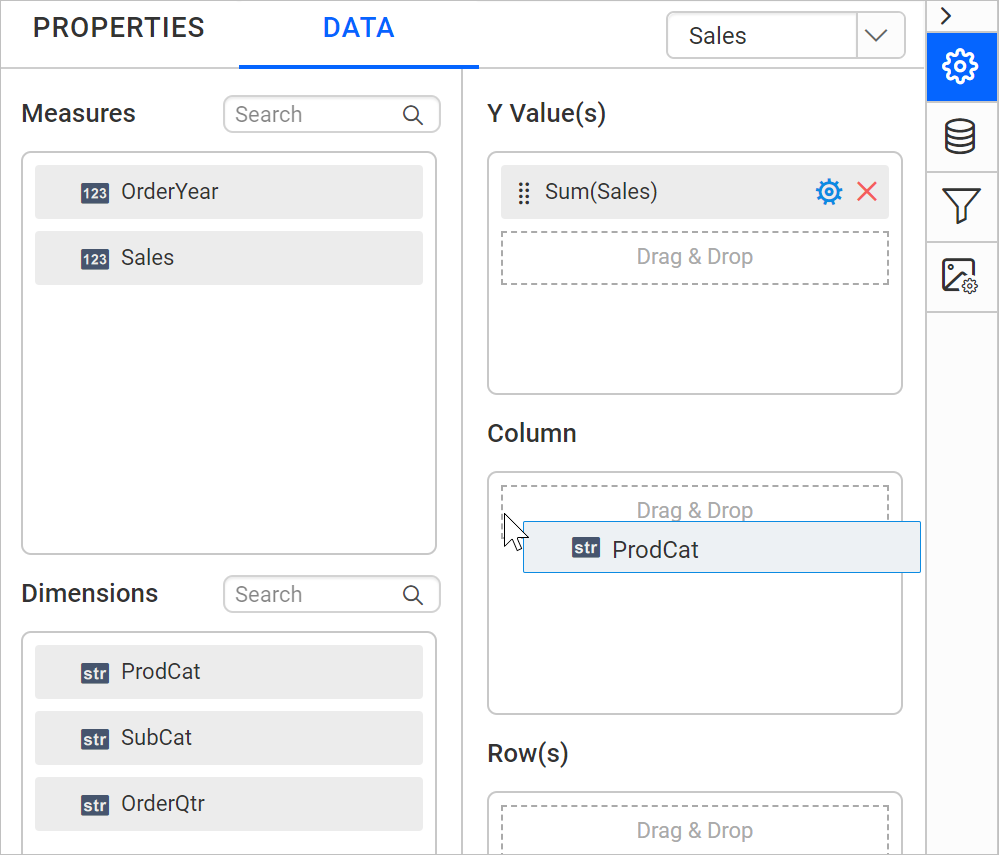Switch to the PROPERTIES tab
999x855 pixels.
click(119, 29)
